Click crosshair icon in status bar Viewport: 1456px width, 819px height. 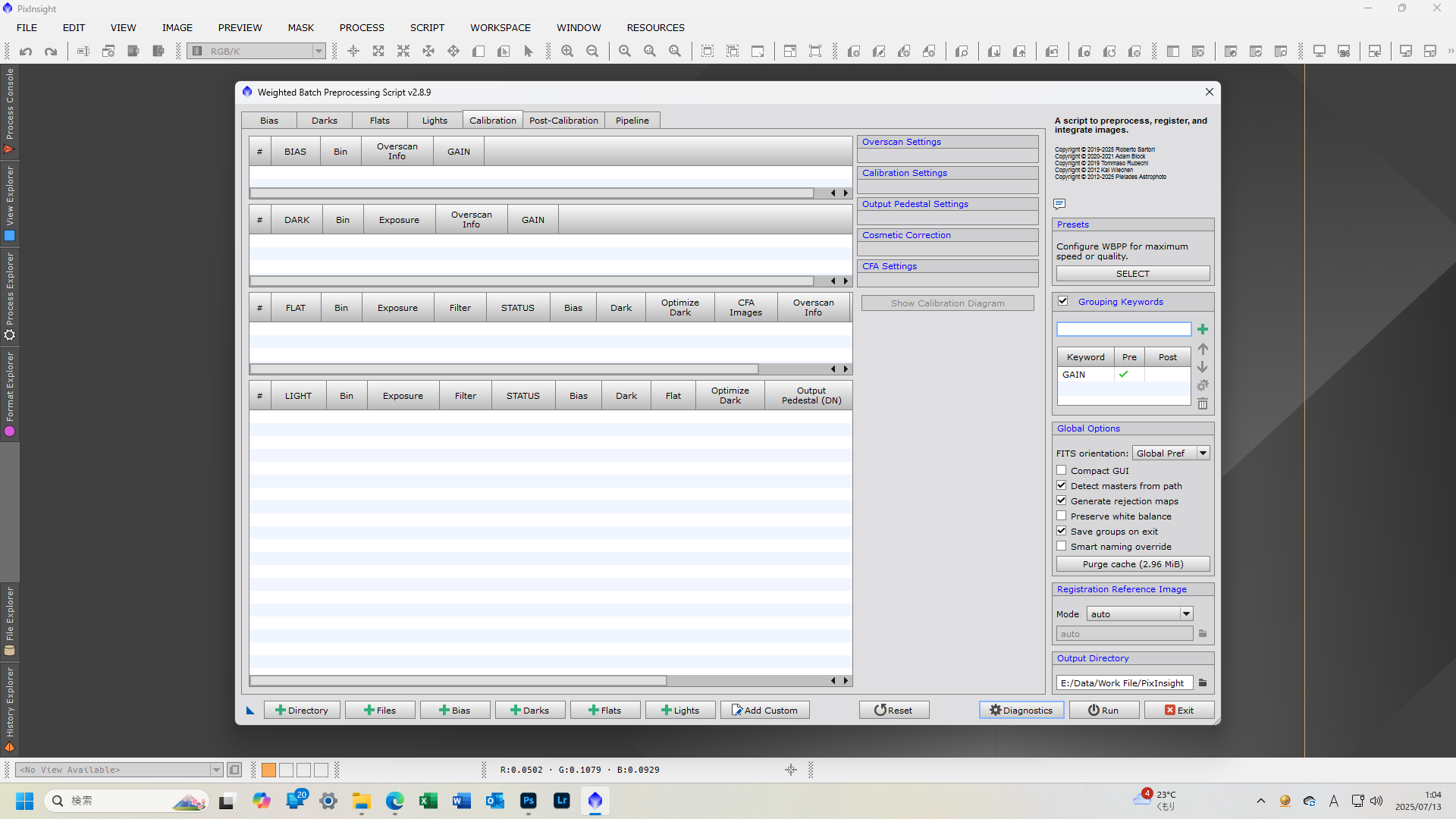click(x=791, y=770)
